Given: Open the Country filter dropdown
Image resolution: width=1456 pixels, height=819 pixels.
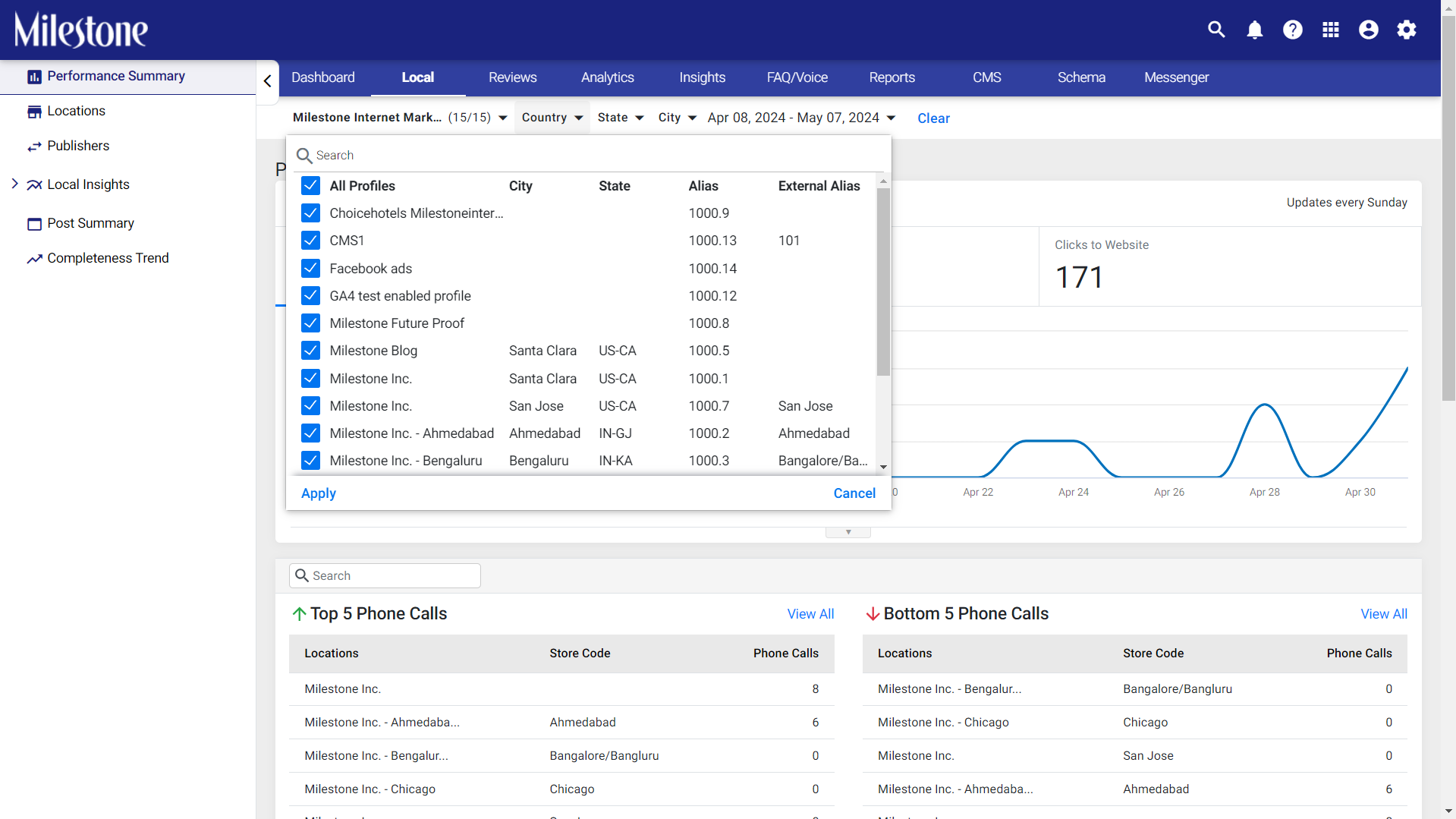Looking at the screenshot, I should point(552,118).
